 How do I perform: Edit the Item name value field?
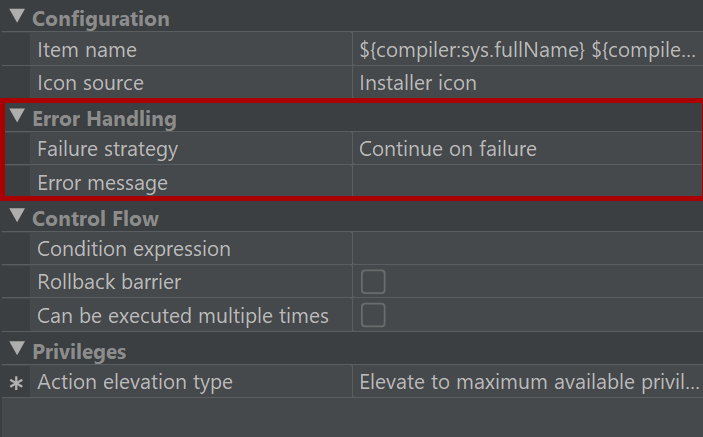pyautogui.click(x=528, y=49)
